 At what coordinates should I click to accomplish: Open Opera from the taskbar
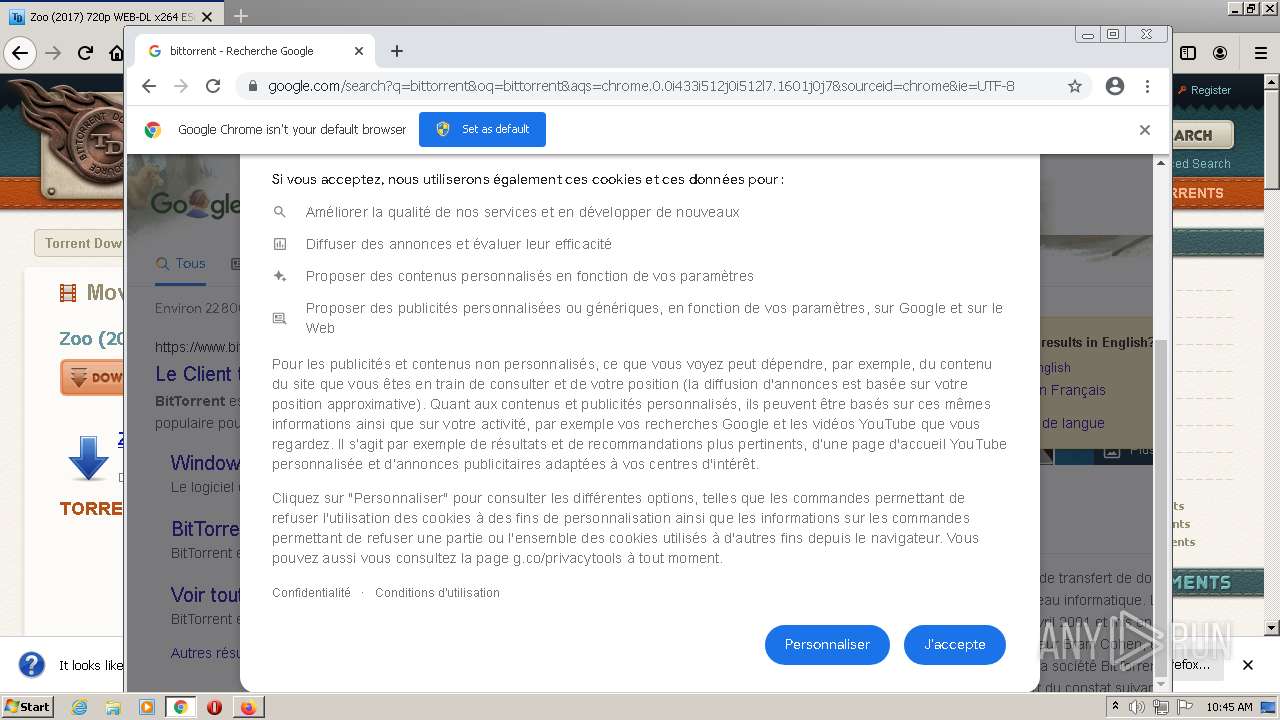click(x=214, y=707)
